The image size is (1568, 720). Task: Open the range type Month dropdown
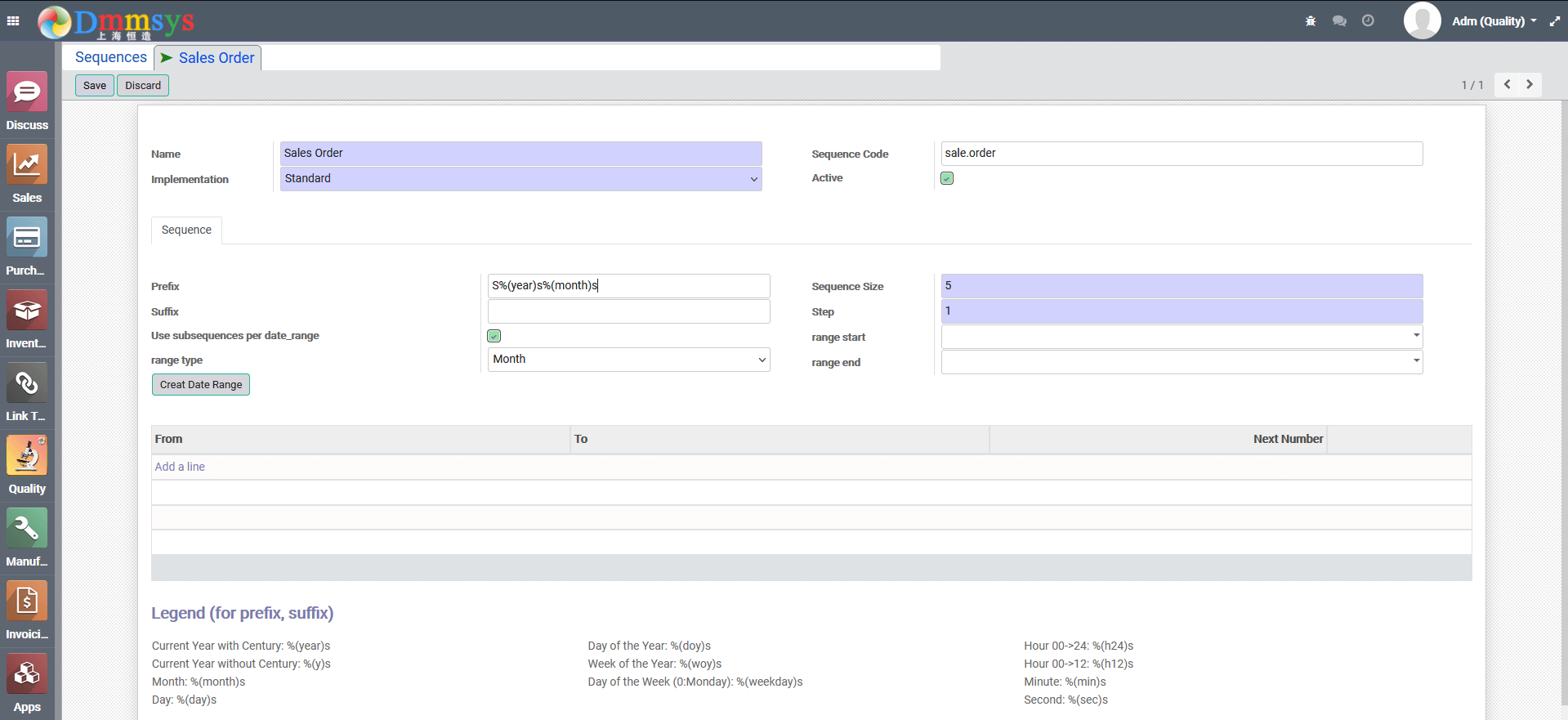(628, 360)
